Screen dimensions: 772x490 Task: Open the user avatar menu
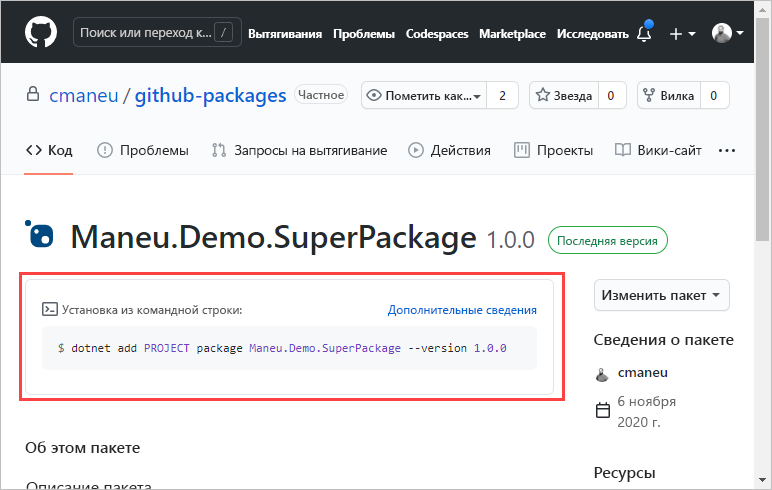coord(727,33)
